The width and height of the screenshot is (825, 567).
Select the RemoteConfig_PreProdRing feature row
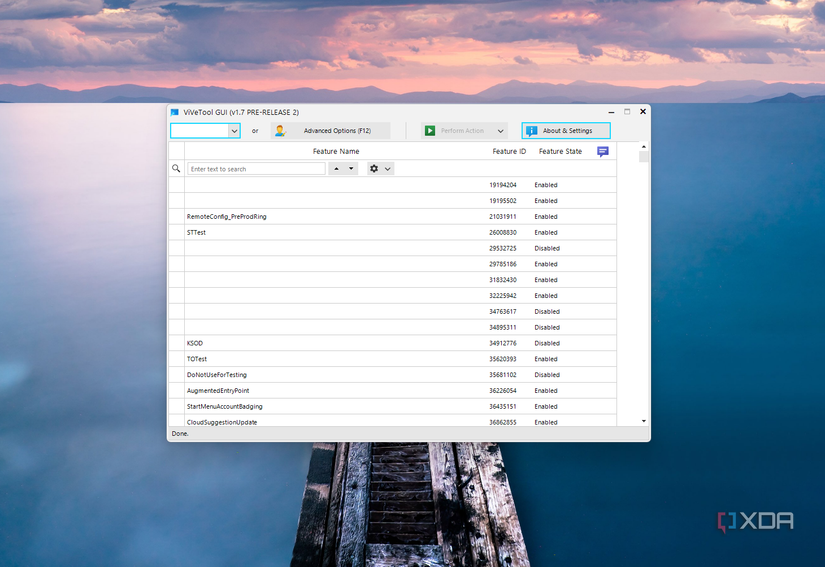(x=227, y=217)
